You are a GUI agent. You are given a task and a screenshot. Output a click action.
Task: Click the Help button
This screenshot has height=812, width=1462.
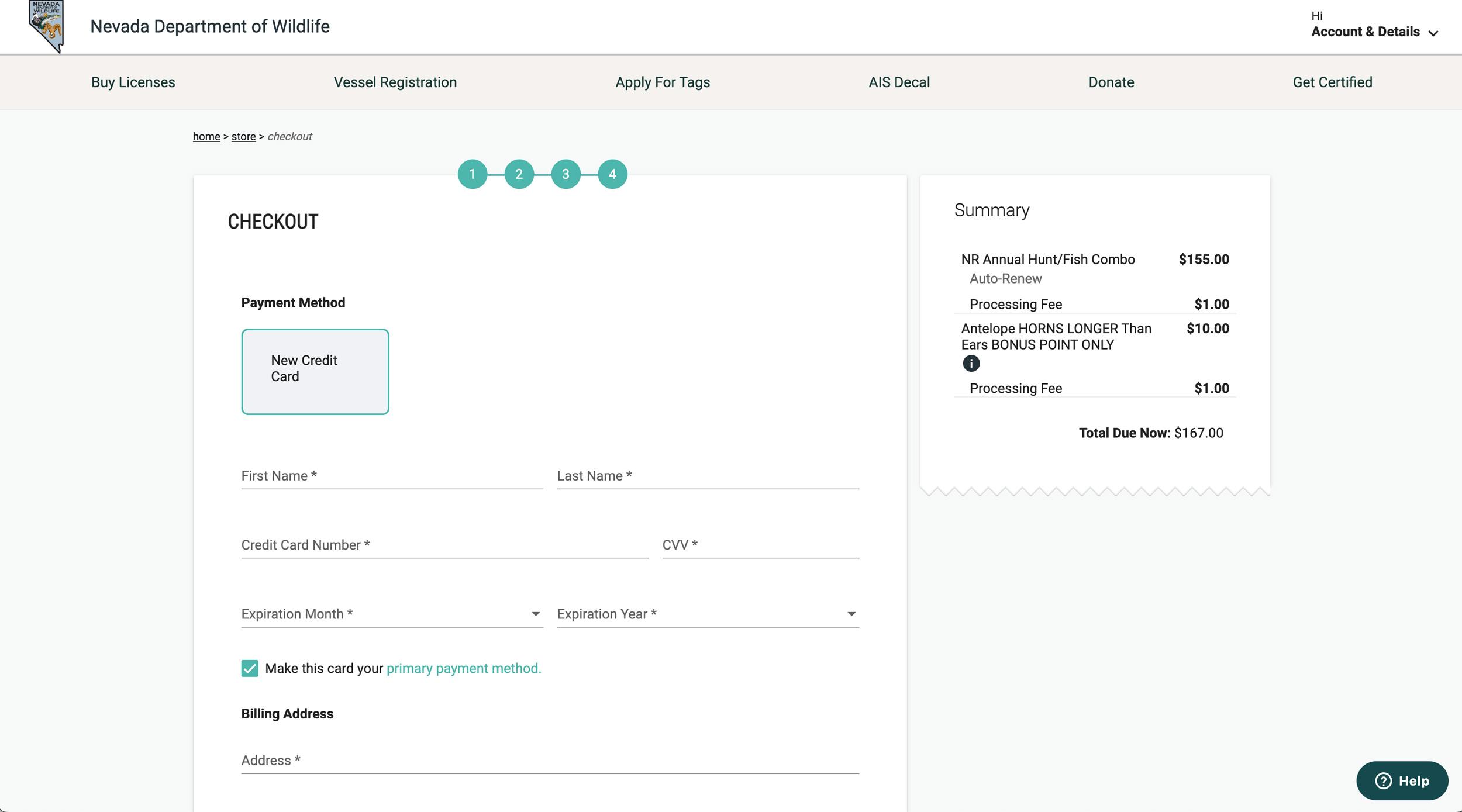(x=1402, y=780)
